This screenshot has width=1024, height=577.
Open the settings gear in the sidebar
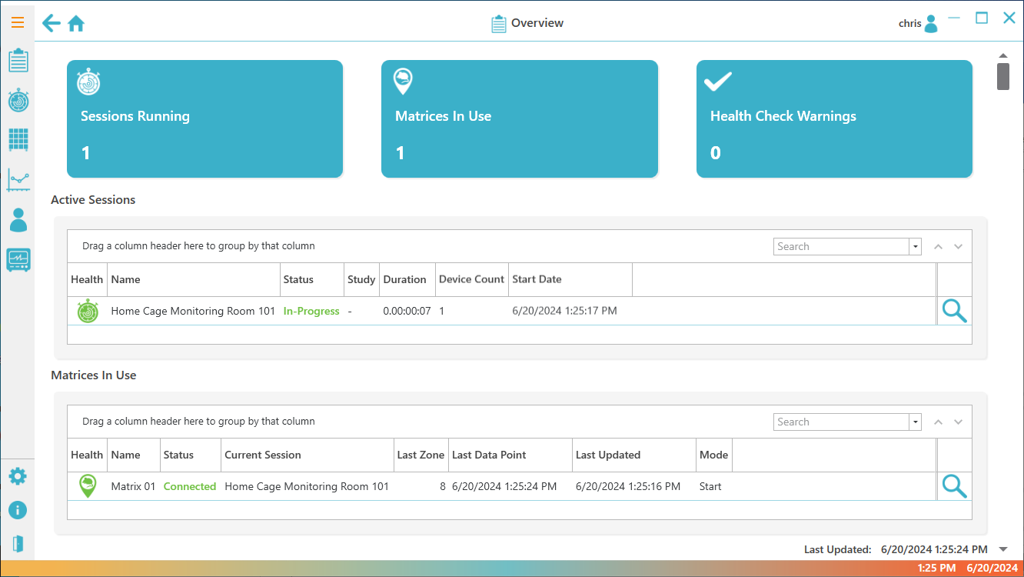coord(18,476)
